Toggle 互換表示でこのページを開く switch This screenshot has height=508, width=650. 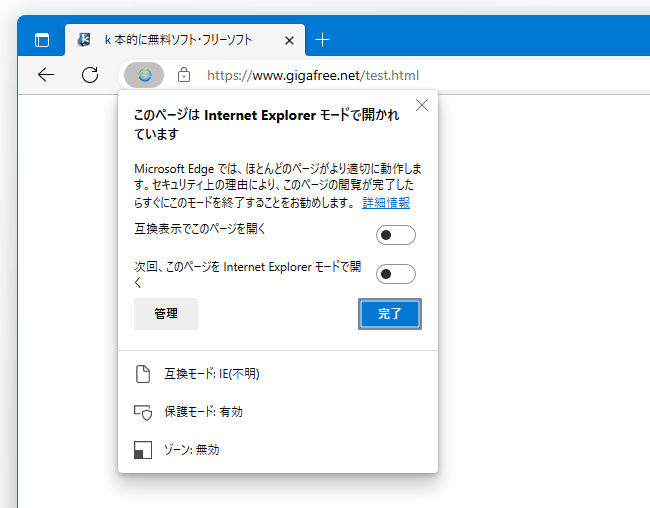point(395,235)
